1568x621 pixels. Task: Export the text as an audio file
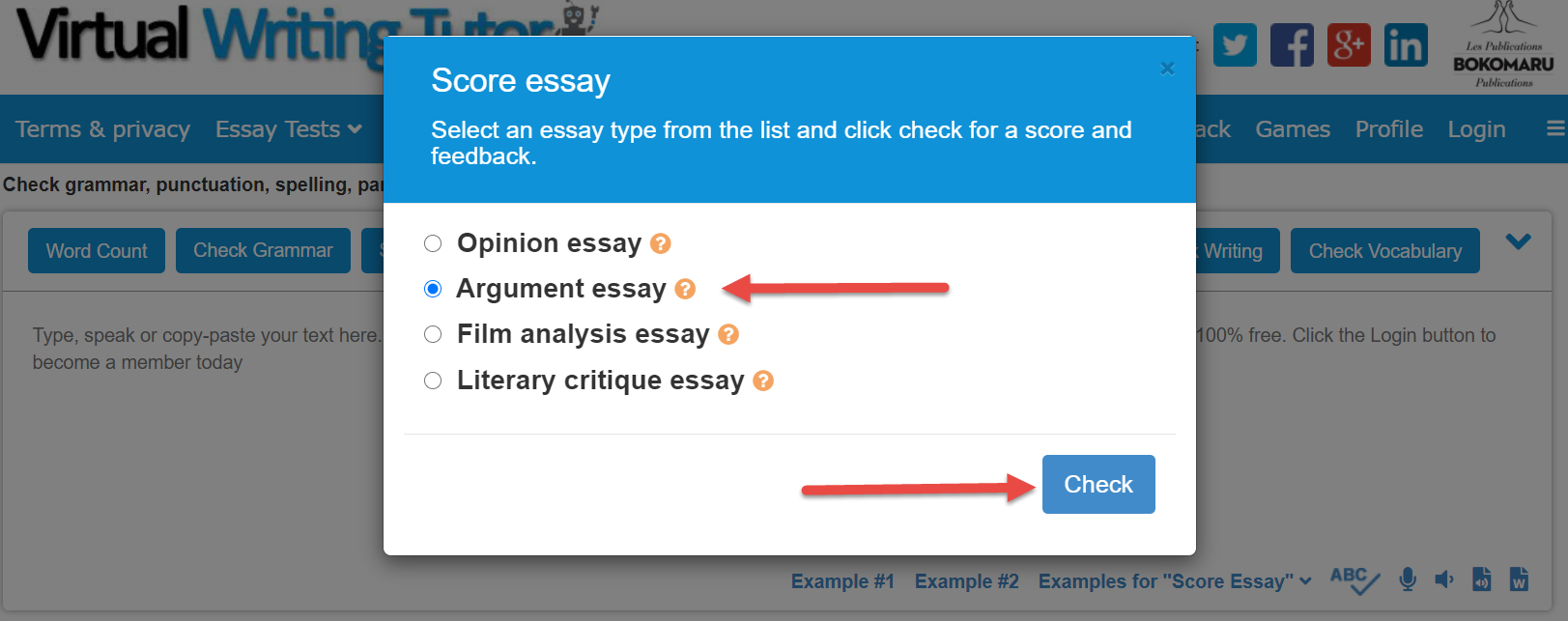click(1481, 579)
